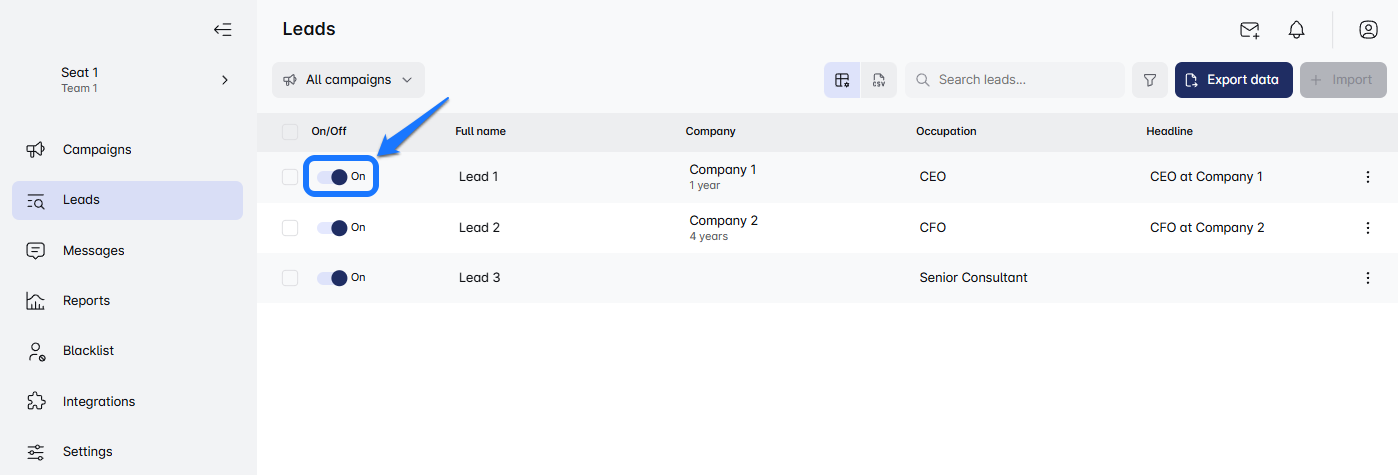Open the table column settings icon

(842, 80)
